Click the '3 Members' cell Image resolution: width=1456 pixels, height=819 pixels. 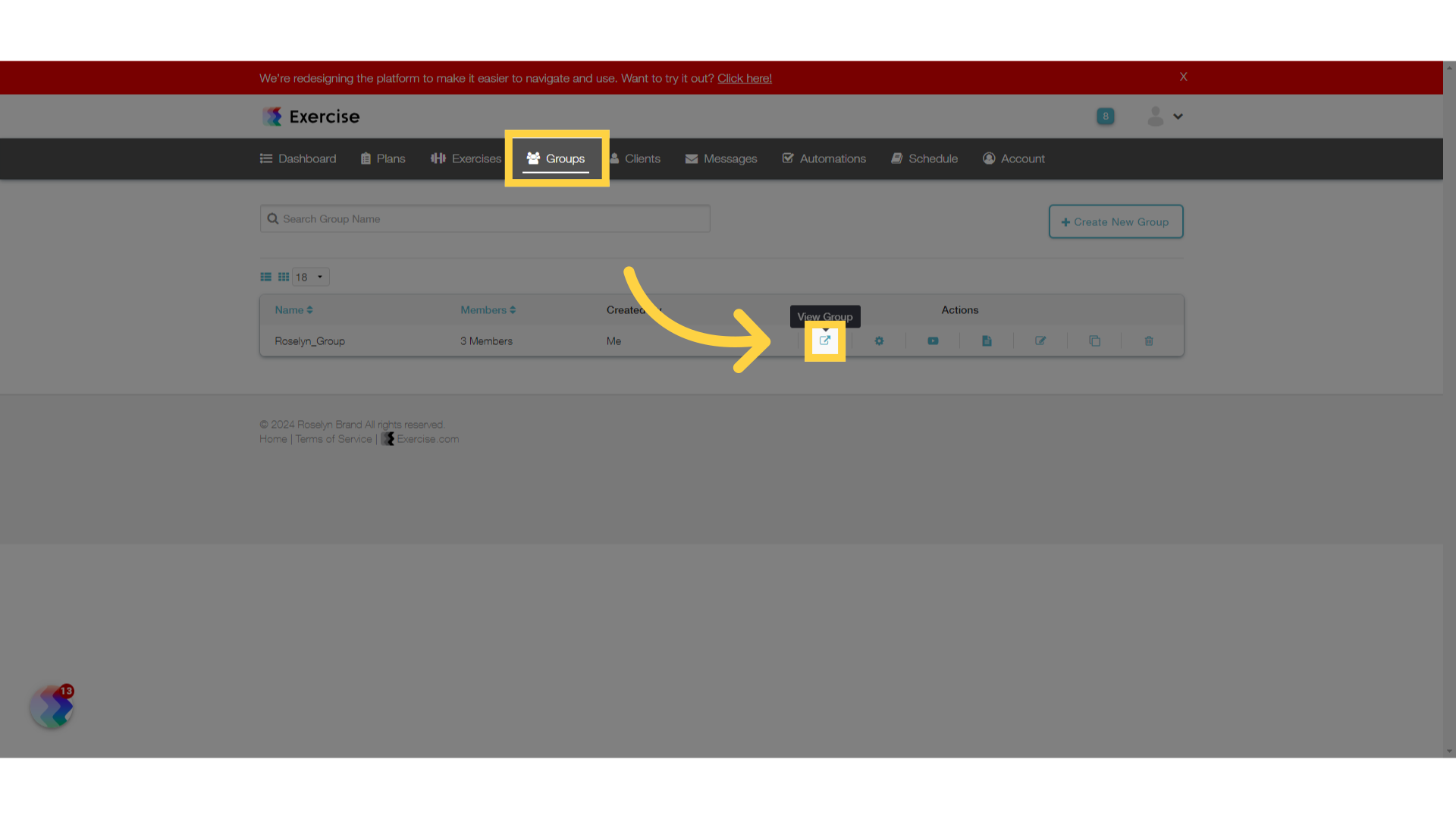486,341
